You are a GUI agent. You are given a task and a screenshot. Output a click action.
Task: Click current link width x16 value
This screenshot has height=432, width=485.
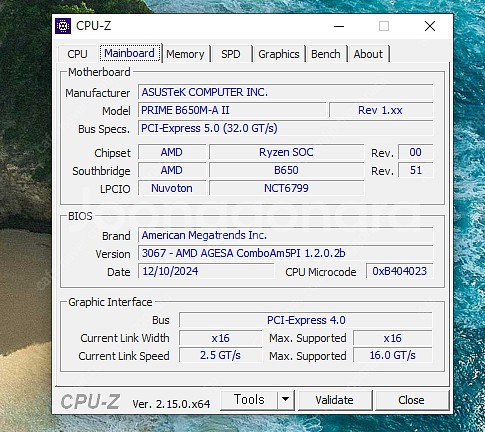point(220,338)
